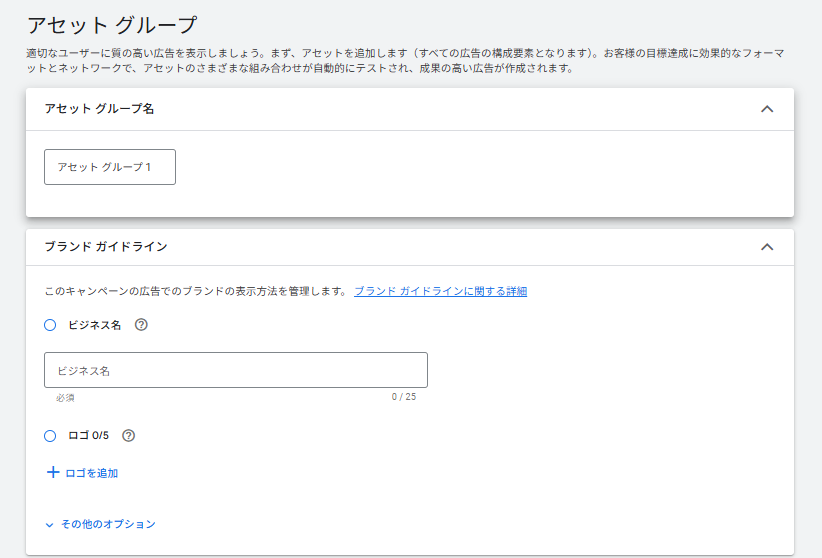Click the アセット グループ名 panel header title
Screen dimensions: 822x558
pos(99,109)
